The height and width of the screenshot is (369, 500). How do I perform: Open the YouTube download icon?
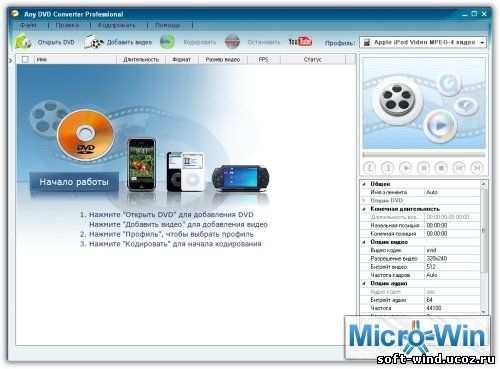coord(300,41)
